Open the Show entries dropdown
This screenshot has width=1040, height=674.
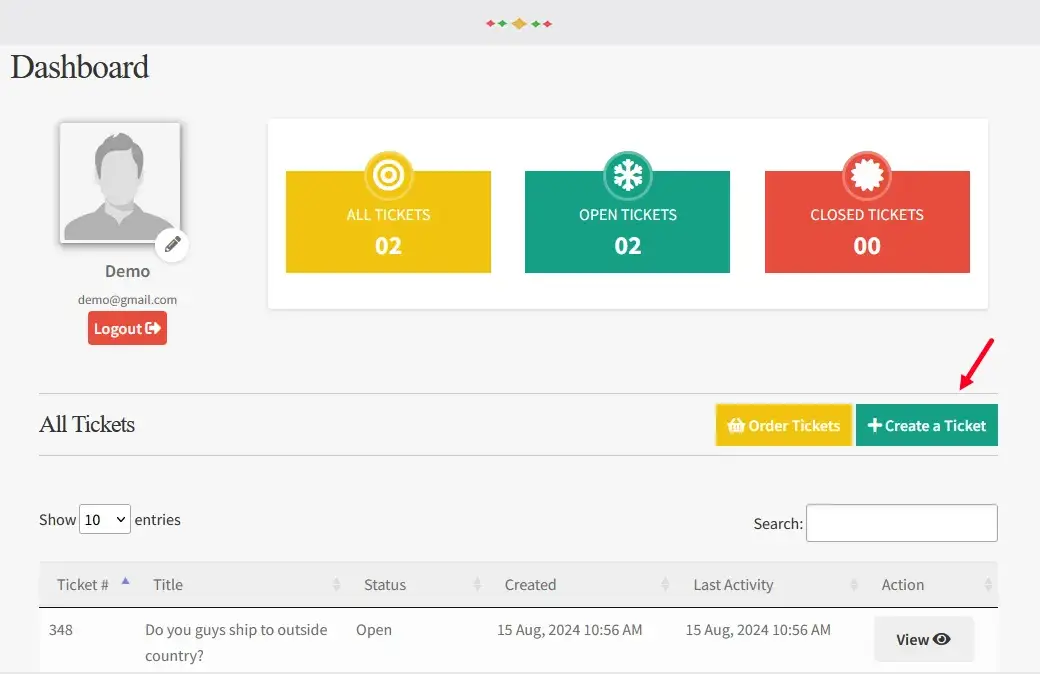click(105, 519)
